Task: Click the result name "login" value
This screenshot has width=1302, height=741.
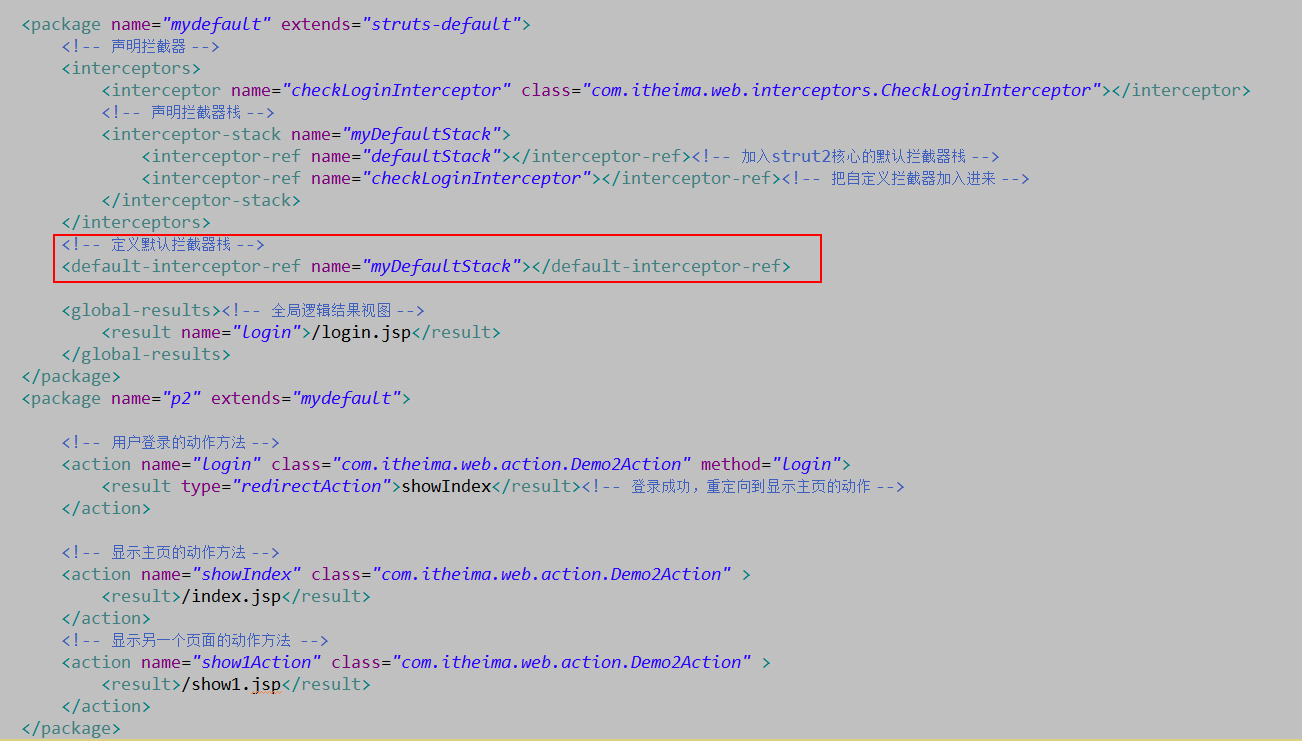Action: 266,332
